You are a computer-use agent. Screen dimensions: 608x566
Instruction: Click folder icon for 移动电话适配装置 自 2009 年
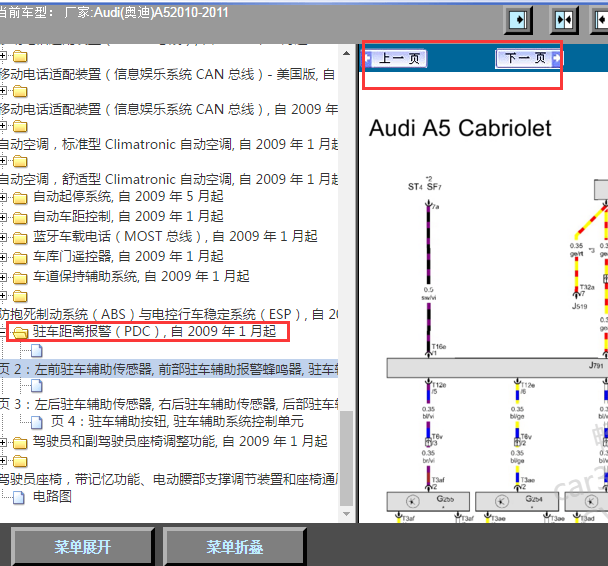(20, 91)
